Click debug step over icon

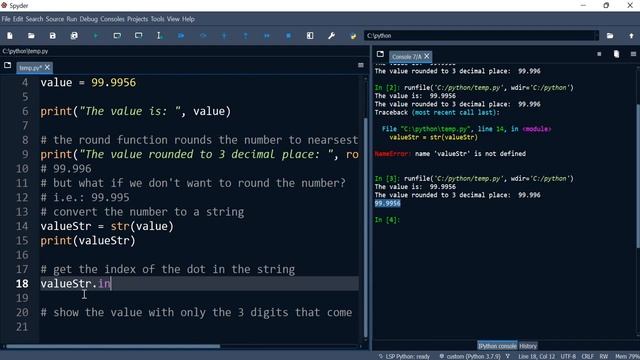click(x=203, y=36)
